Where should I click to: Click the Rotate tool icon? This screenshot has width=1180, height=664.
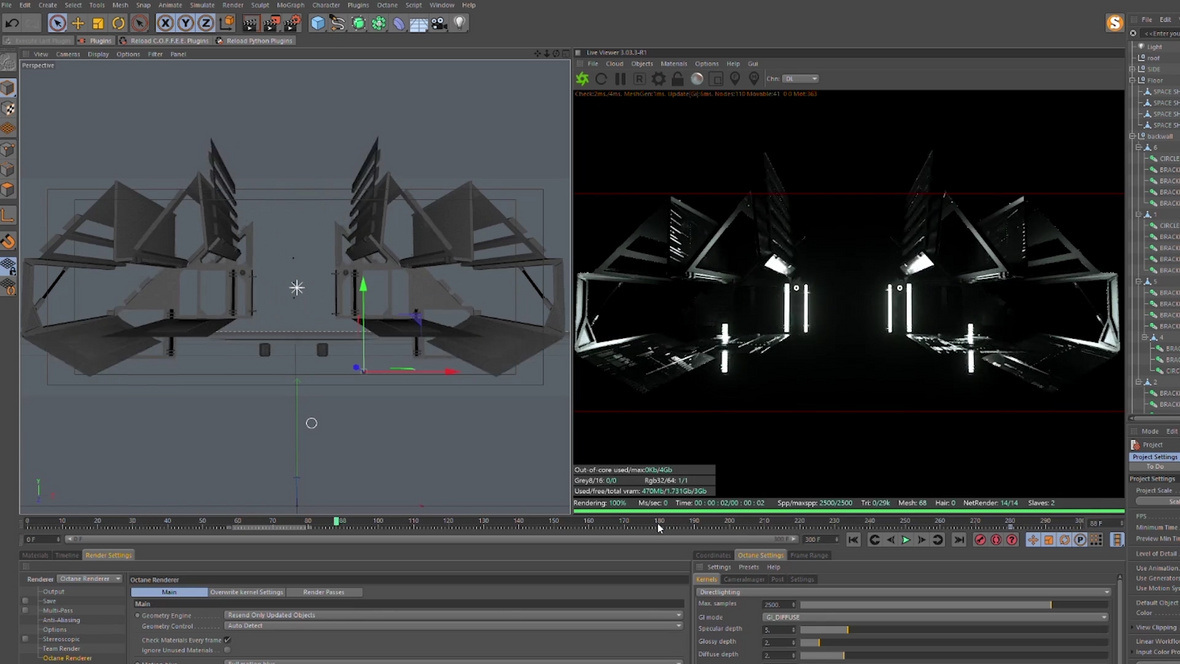click(x=118, y=23)
